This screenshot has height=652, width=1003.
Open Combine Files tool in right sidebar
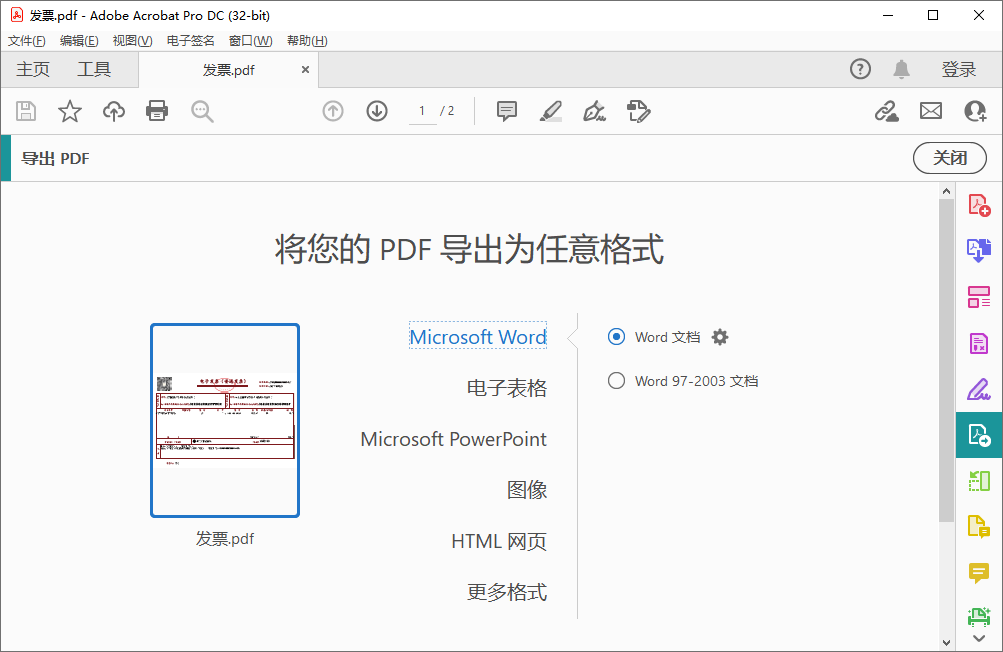click(x=979, y=250)
